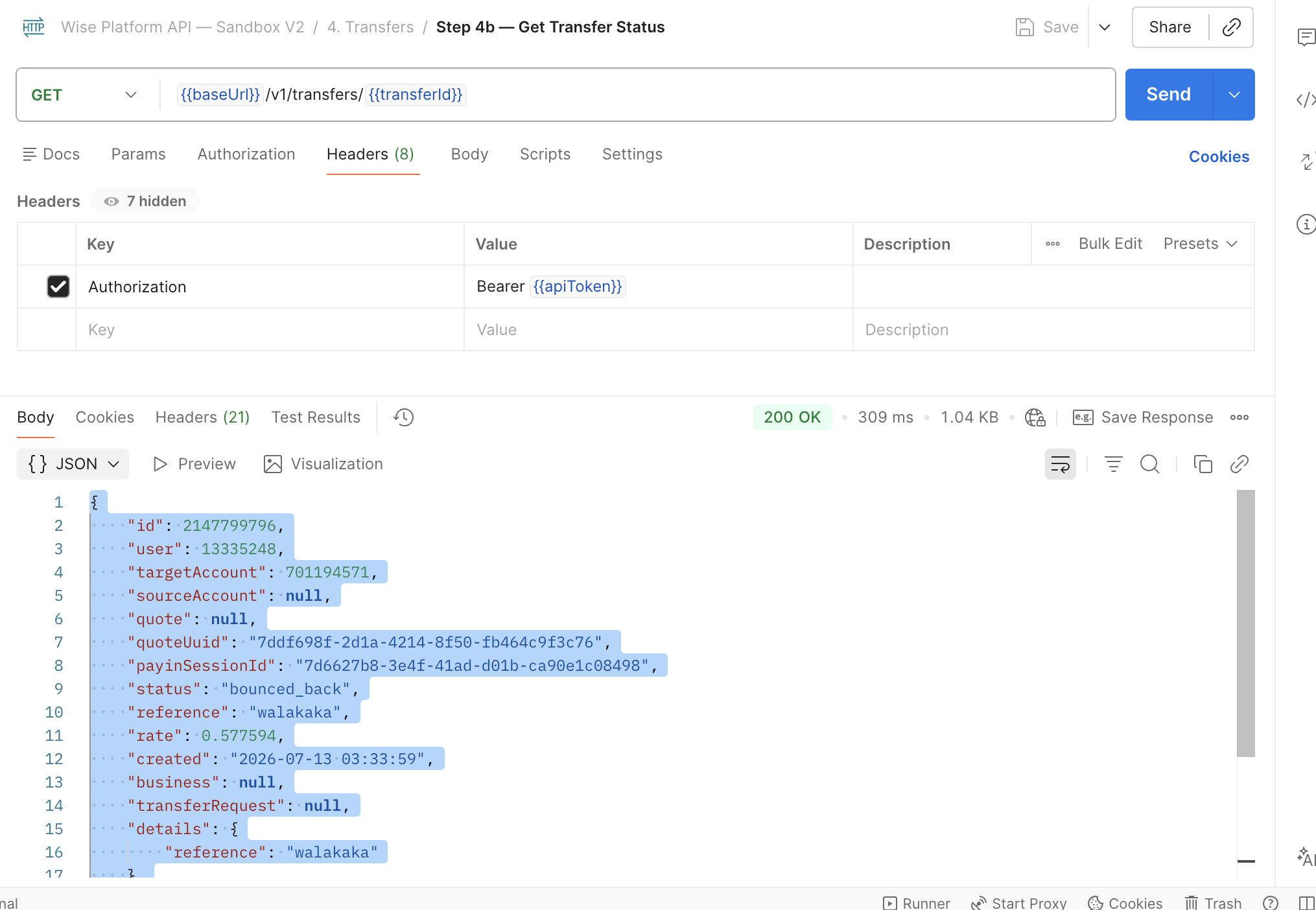Open response more options ellipsis

pos(1240,417)
